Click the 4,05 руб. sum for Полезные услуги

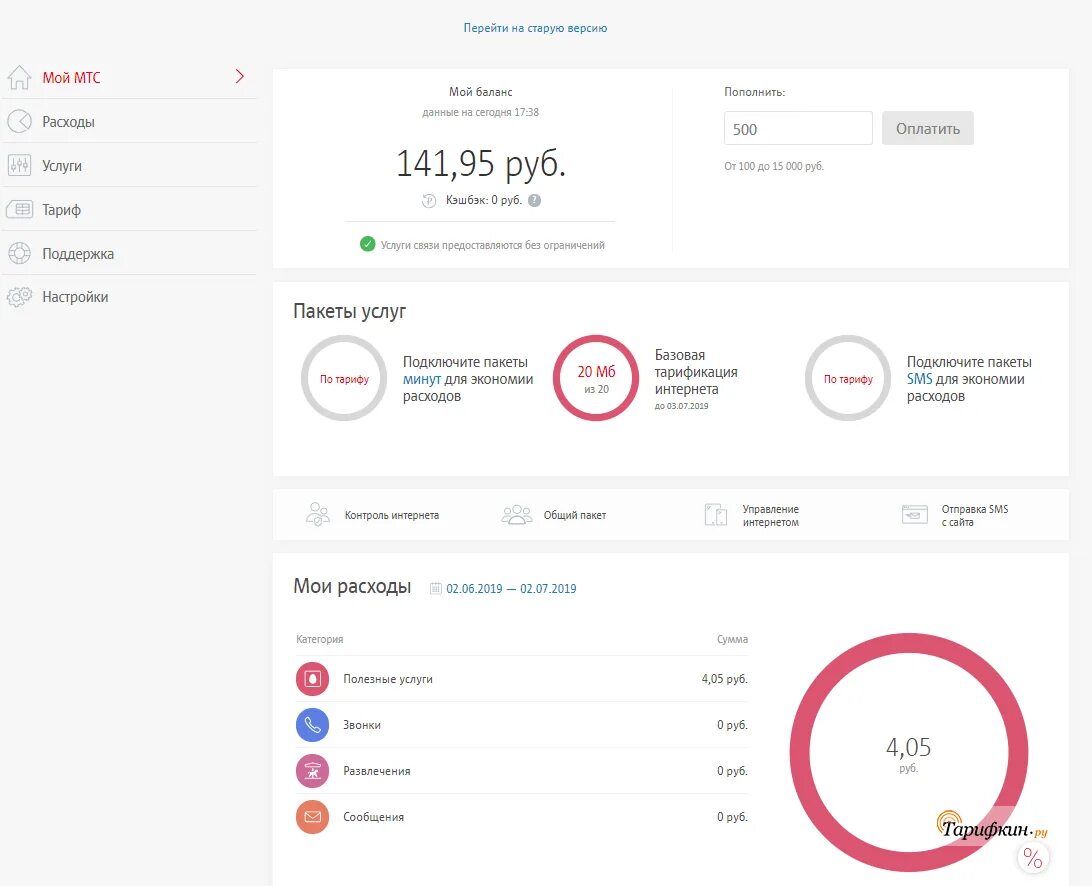(x=724, y=679)
